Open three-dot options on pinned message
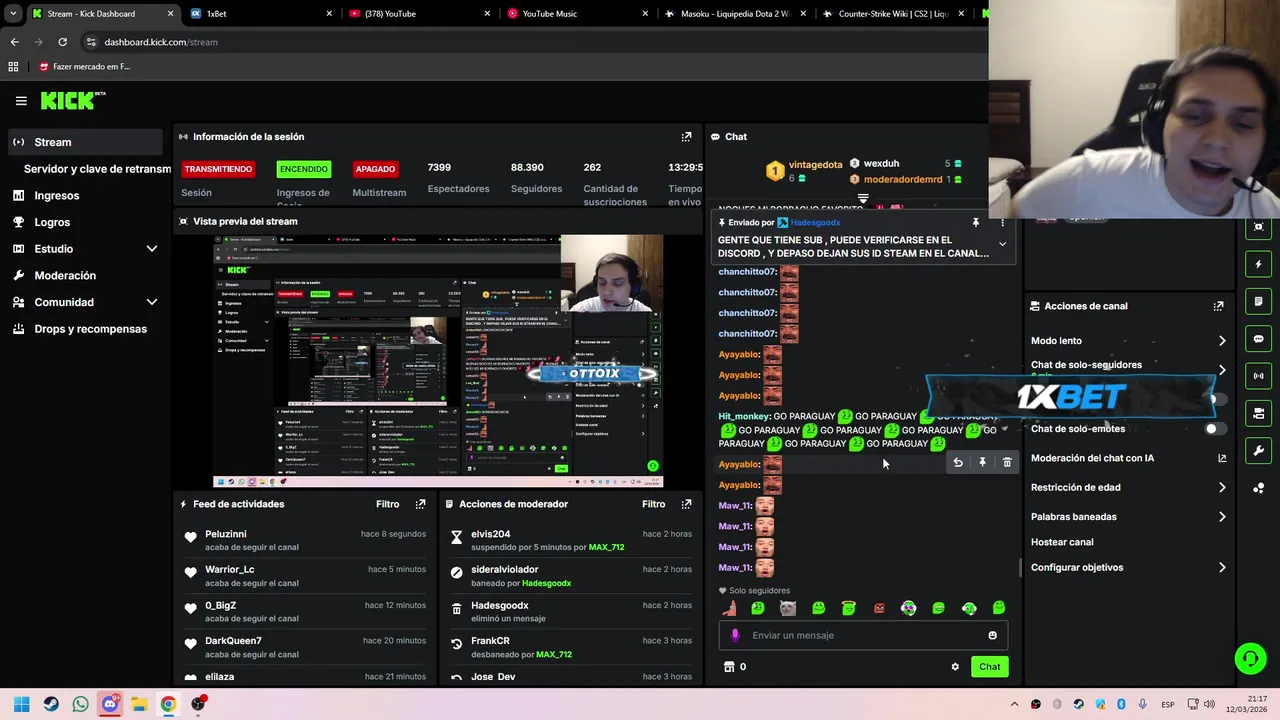 tap(1002, 223)
